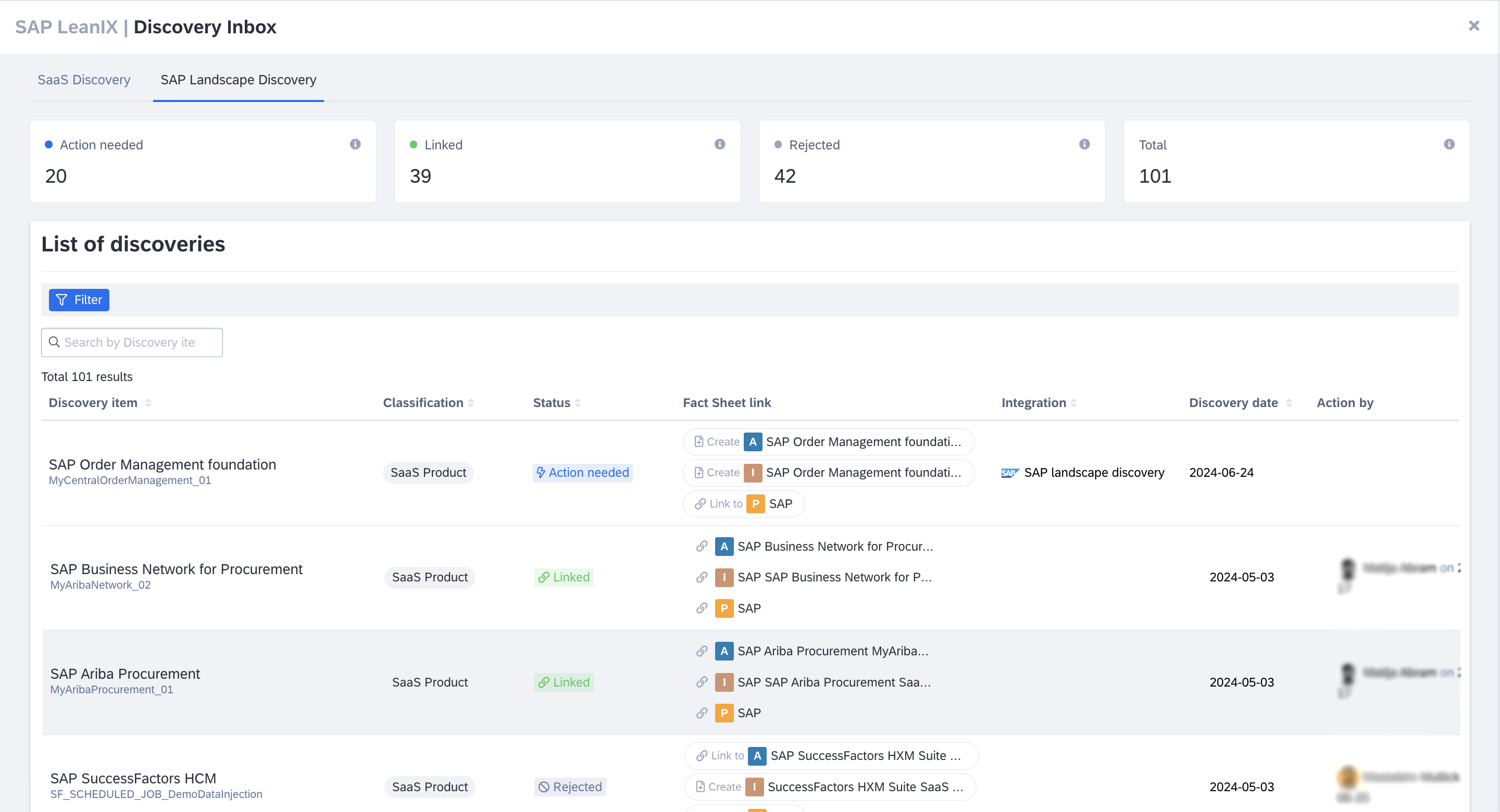Open linked Provider SAP in Business Network row
1500x812 pixels.
749,608
